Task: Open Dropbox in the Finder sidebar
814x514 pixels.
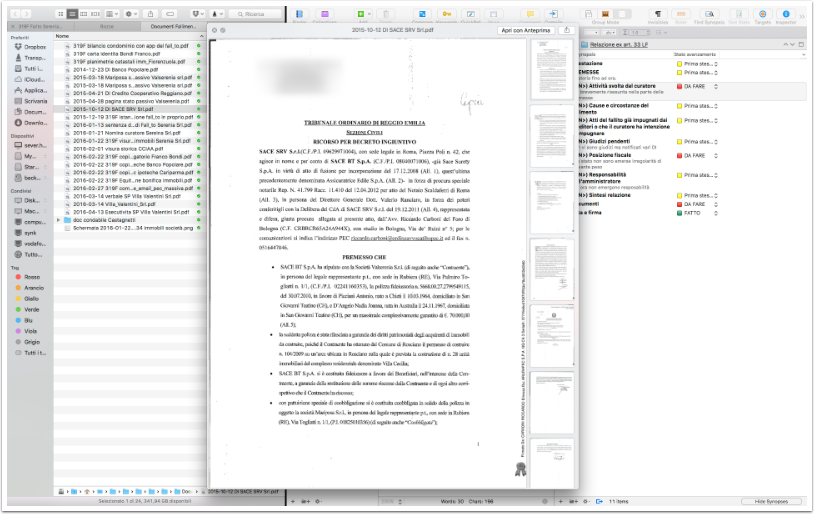Action: coord(35,47)
